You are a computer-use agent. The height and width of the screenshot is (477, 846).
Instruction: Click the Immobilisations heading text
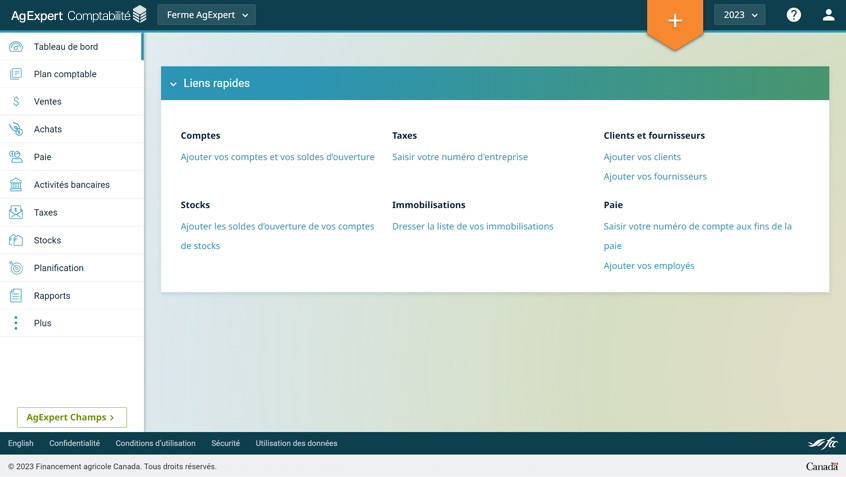coord(428,205)
